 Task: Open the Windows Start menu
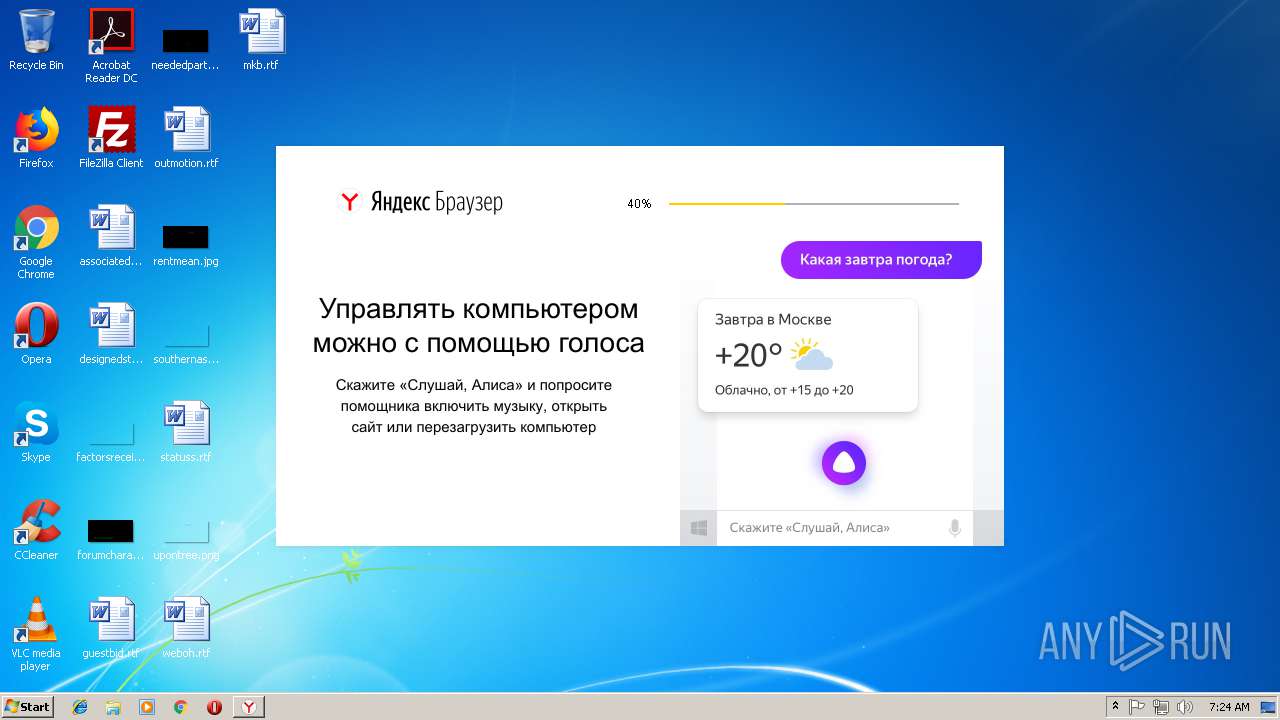tap(27, 707)
